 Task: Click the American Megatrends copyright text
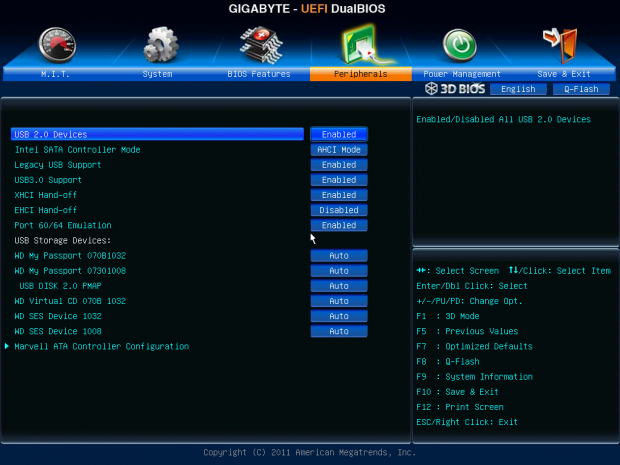[310, 452]
